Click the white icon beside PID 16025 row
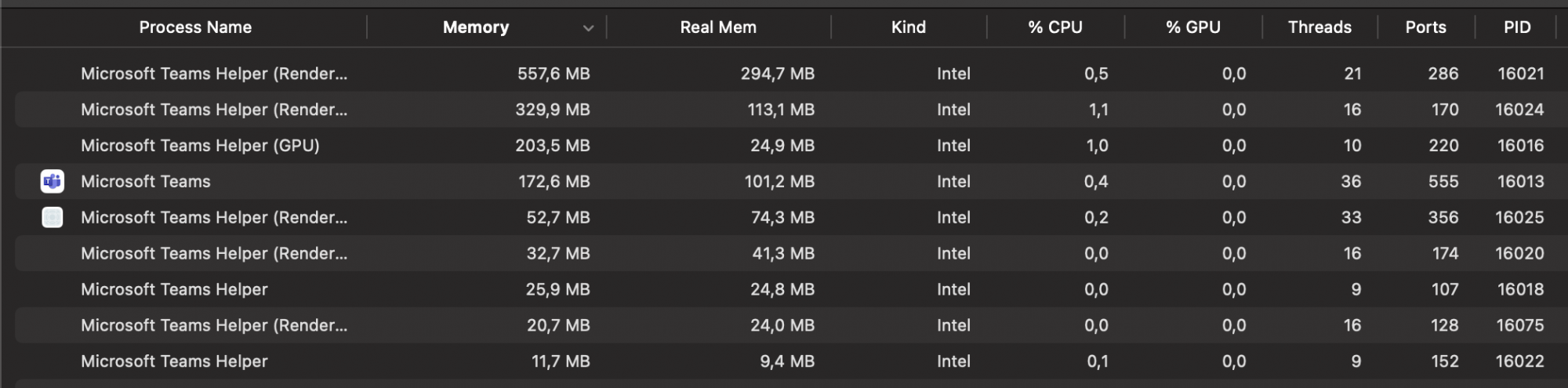 click(53, 218)
